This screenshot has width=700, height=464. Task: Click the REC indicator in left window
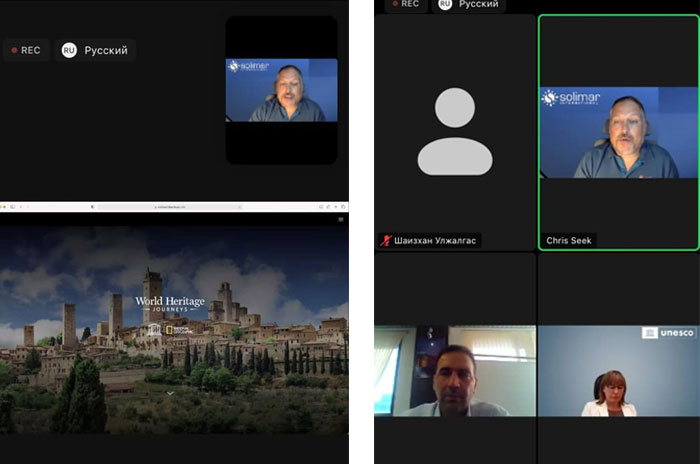click(x=26, y=50)
